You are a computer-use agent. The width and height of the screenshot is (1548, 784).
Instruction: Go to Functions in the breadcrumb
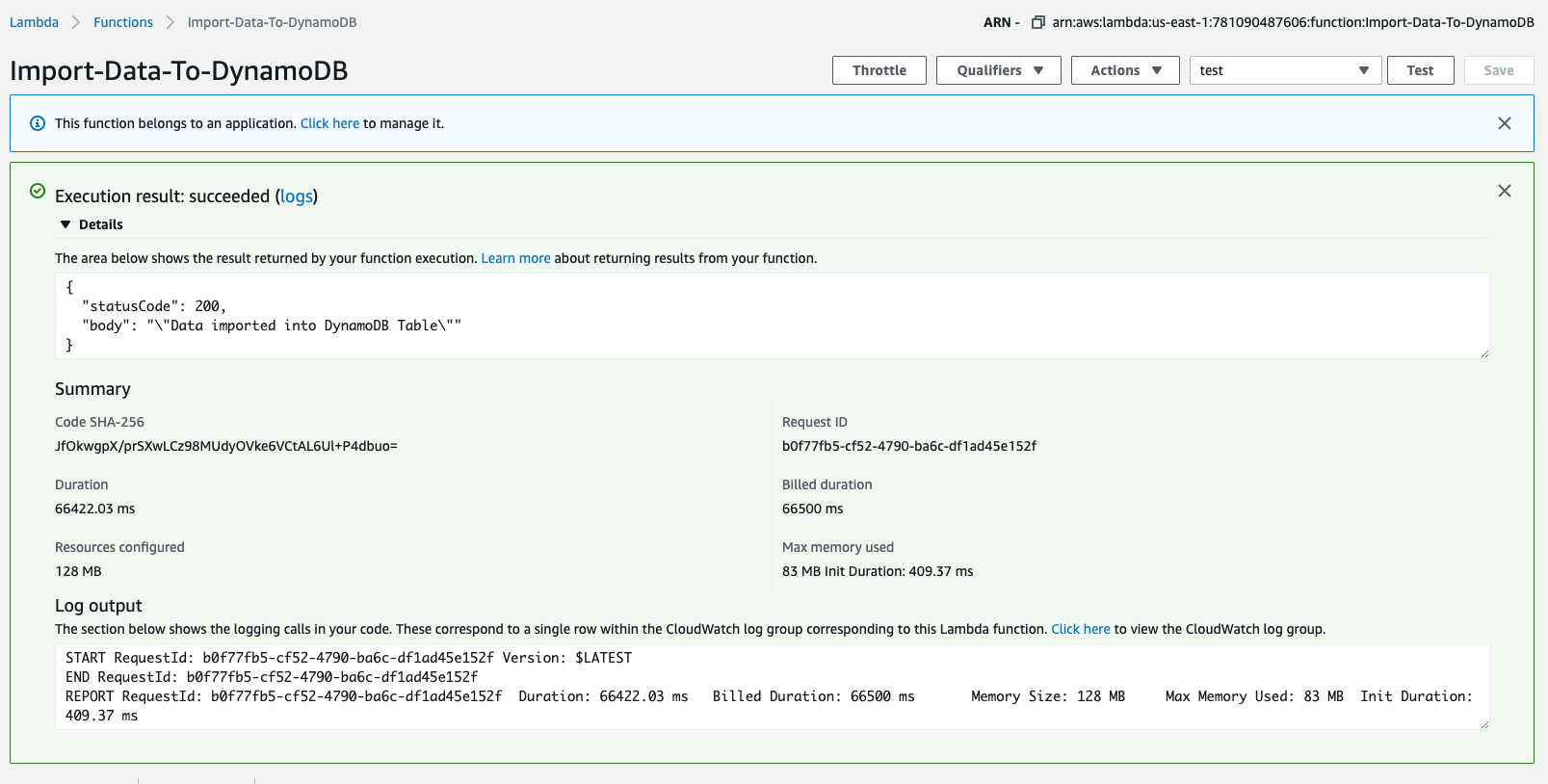point(123,22)
